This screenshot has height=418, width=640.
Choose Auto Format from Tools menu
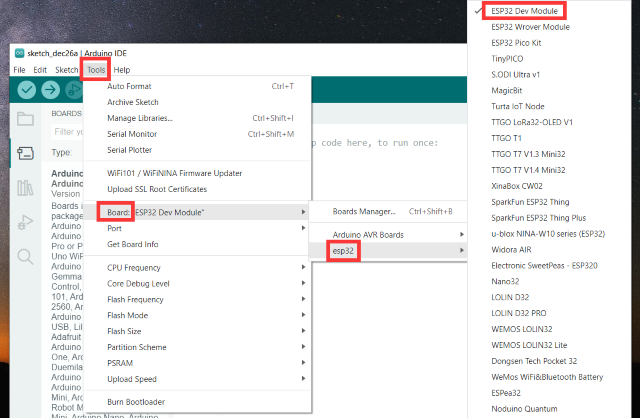(x=198, y=86)
